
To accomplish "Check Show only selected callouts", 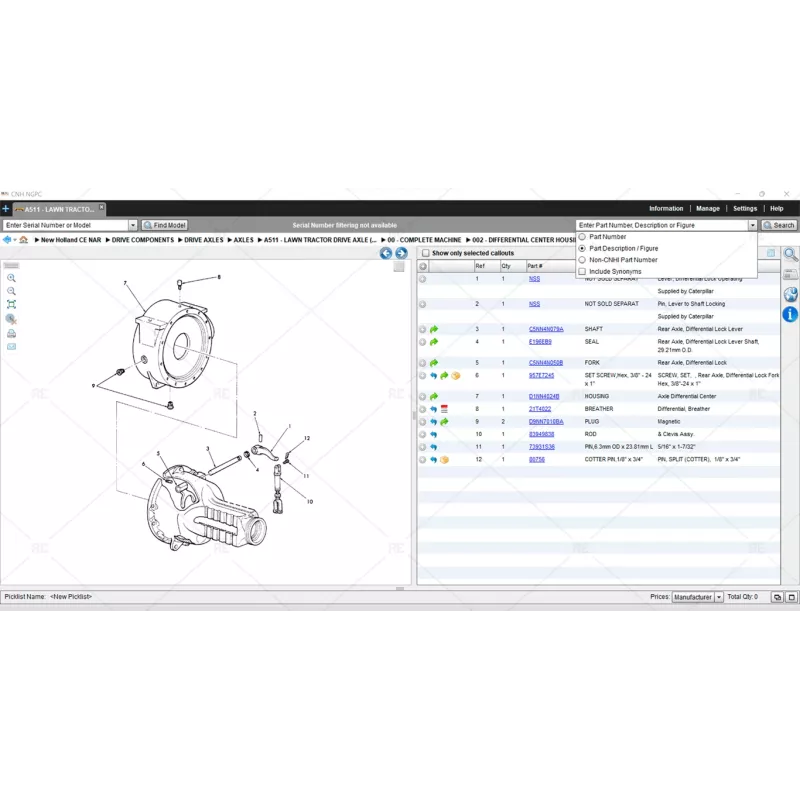I will [x=425, y=253].
